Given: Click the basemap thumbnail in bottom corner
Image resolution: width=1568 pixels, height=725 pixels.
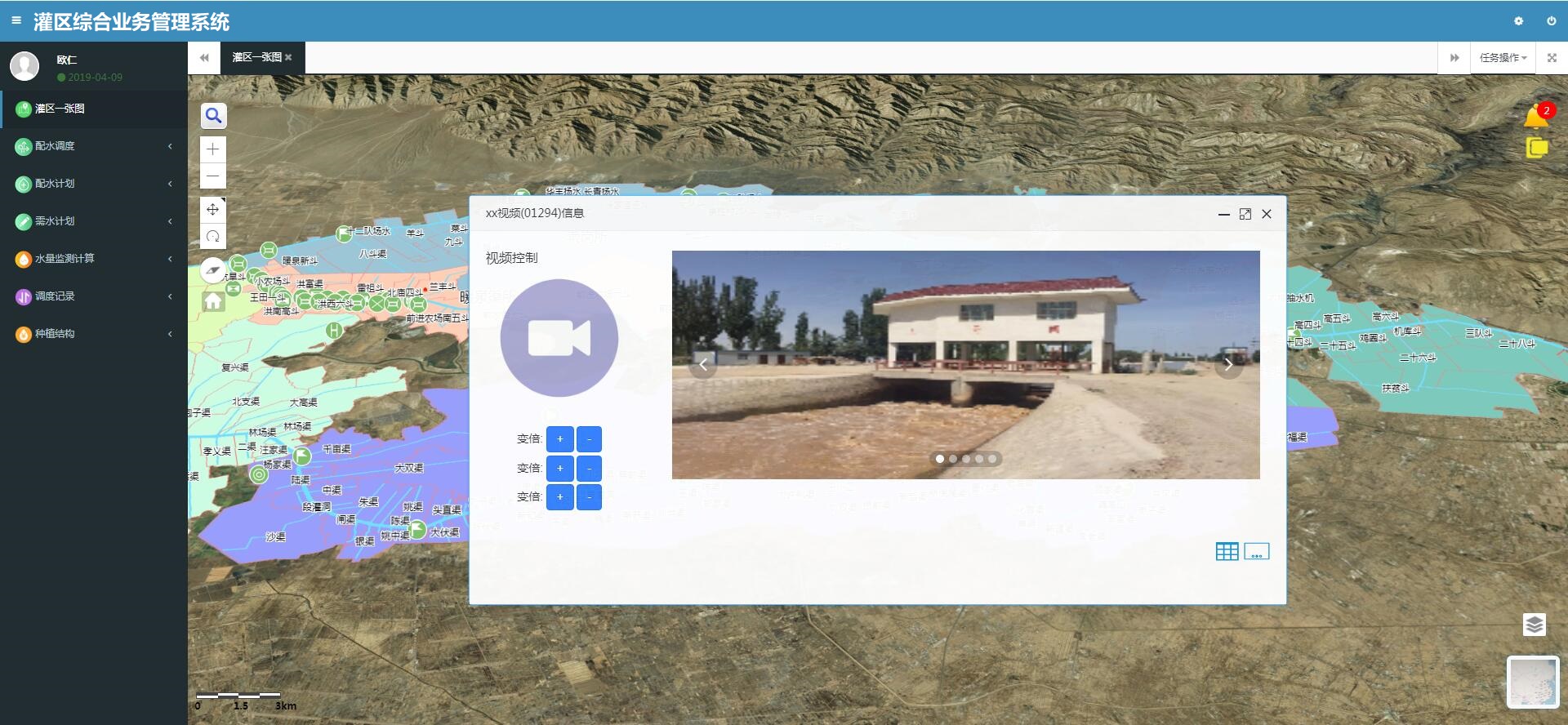Looking at the screenshot, I should pyautogui.click(x=1533, y=682).
